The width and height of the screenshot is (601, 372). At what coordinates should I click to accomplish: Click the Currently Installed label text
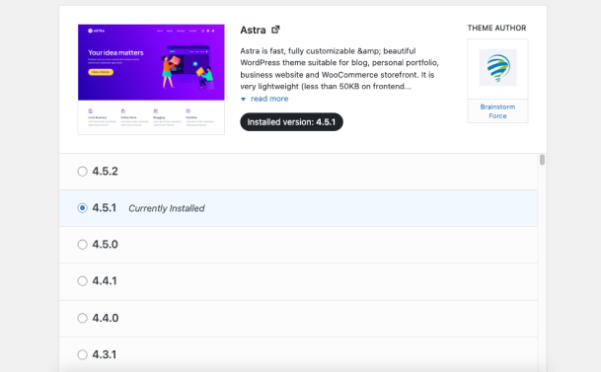click(x=166, y=208)
